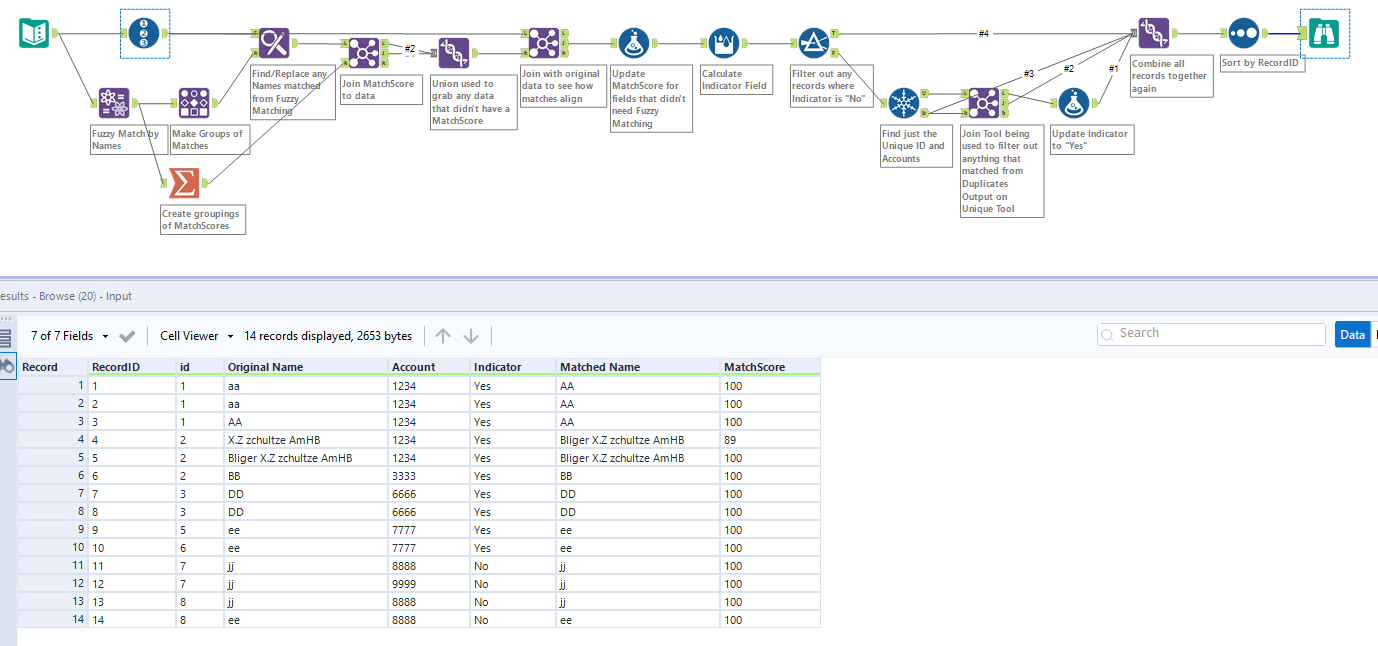Click the blue Data button
The image size is (1378, 646).
tap(1352, 334)
